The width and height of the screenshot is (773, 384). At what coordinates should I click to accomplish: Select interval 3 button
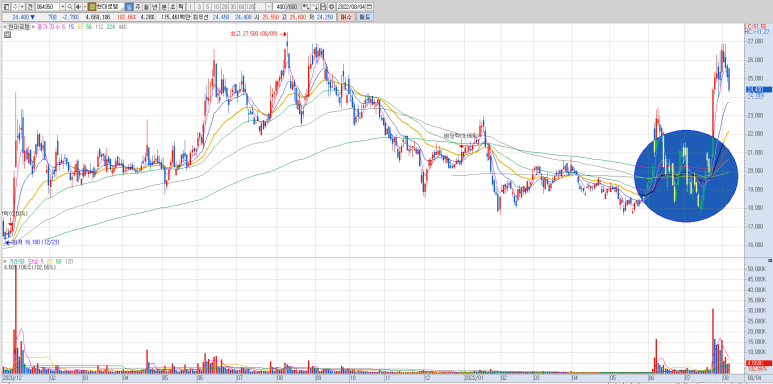tap(199, 7)
